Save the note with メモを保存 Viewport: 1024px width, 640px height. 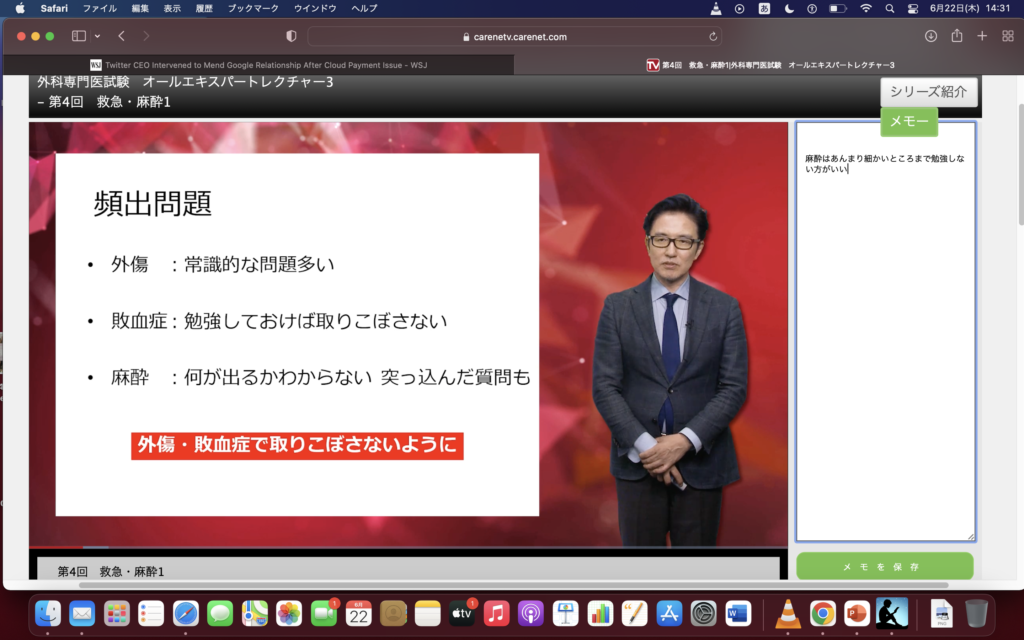tap(884, 566)
